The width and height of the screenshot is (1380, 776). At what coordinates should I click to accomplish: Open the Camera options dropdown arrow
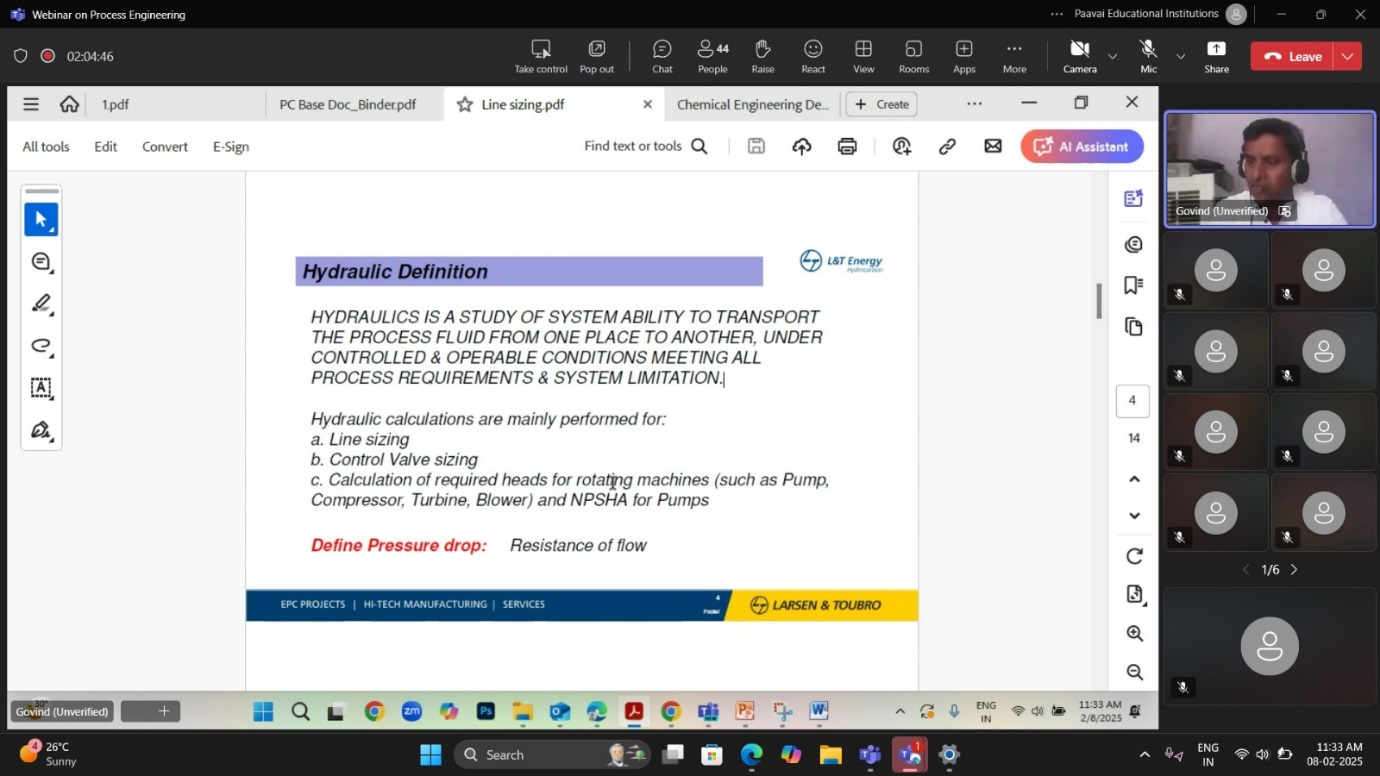click(x=1112, y=56)
